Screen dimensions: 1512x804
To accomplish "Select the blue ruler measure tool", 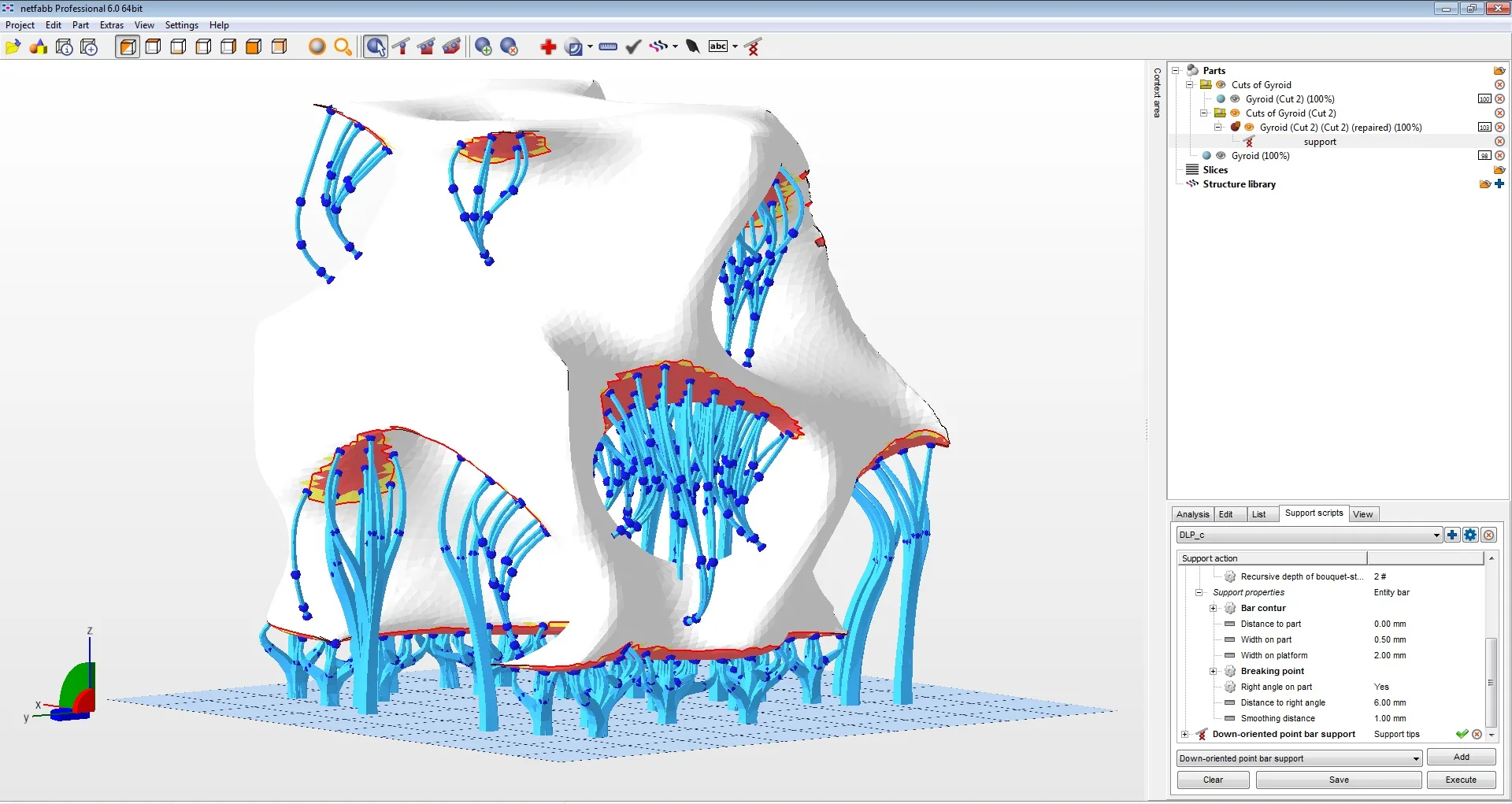I will tap(608, 47).
